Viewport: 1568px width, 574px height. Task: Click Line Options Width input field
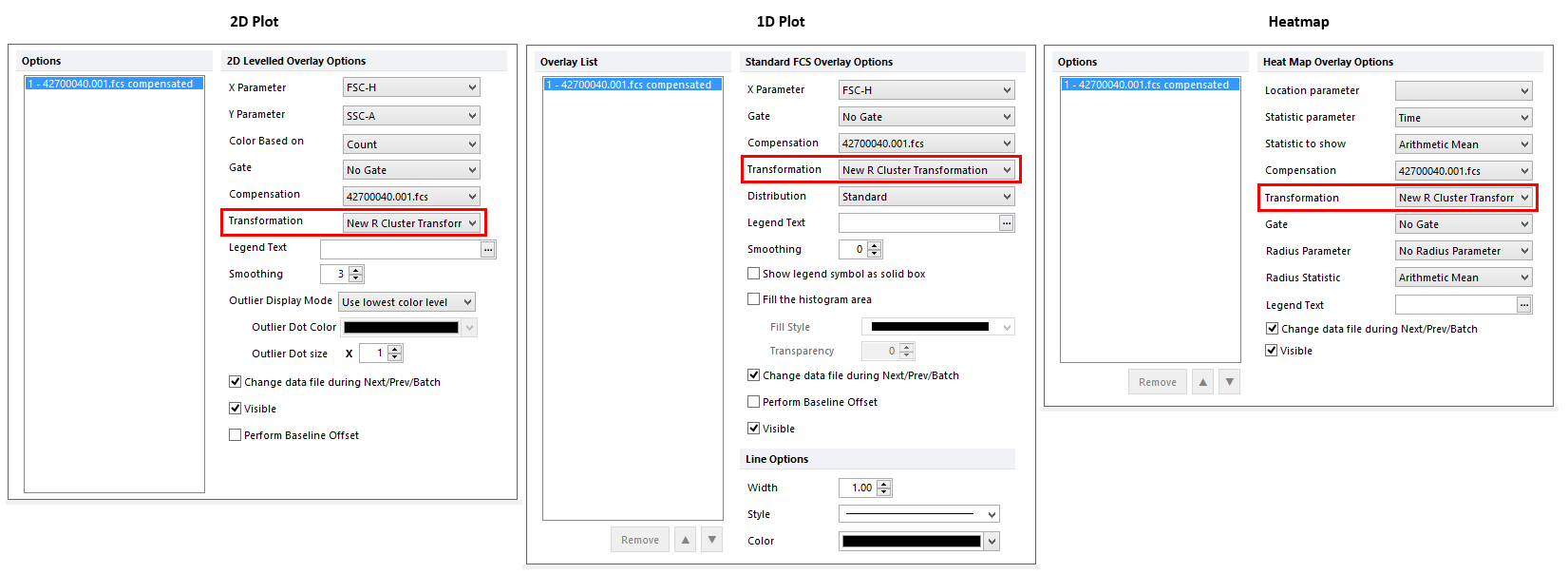(x=860, y=488)
